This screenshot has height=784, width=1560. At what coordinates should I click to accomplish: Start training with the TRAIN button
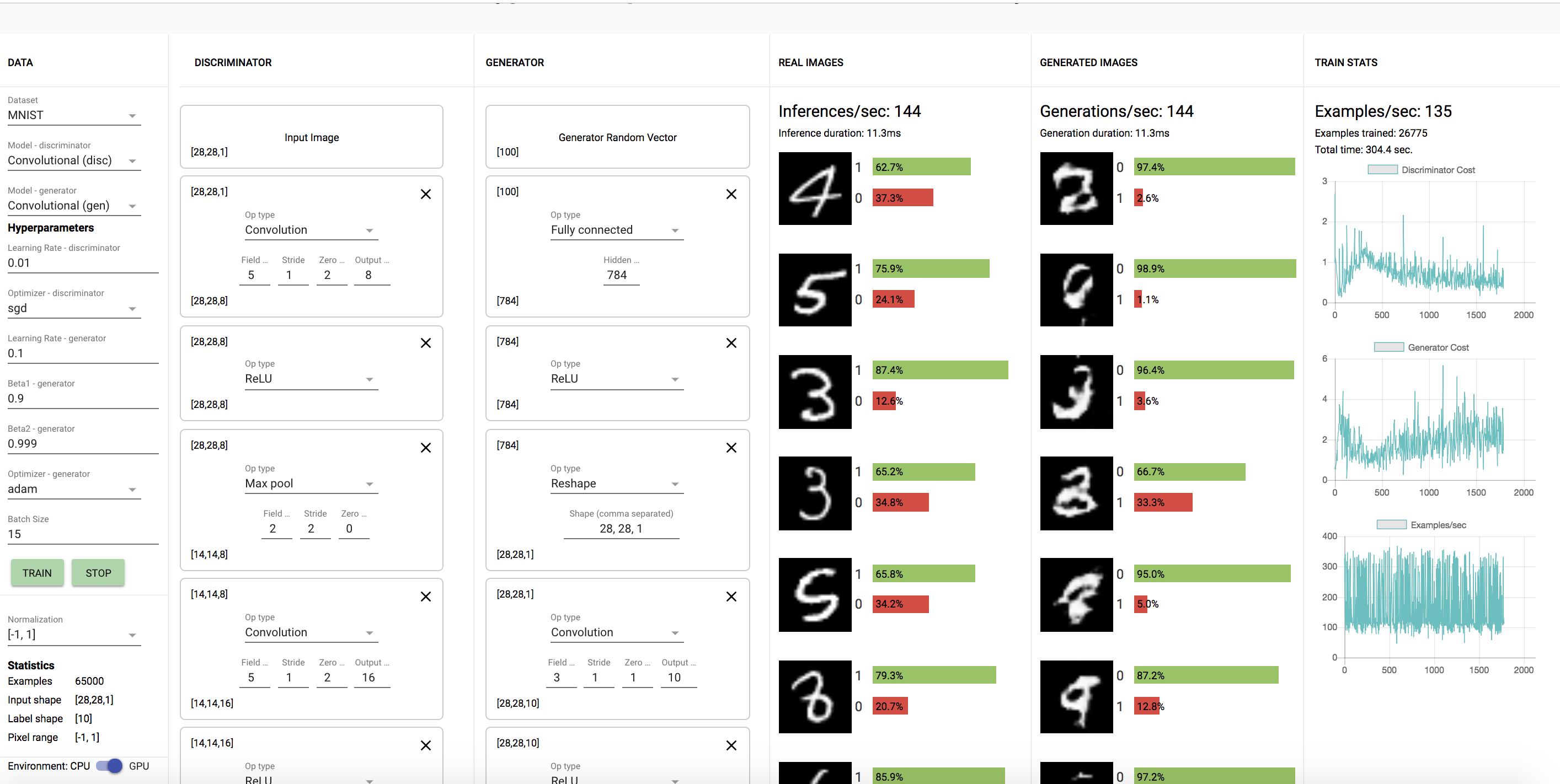(x=37, y=573)
